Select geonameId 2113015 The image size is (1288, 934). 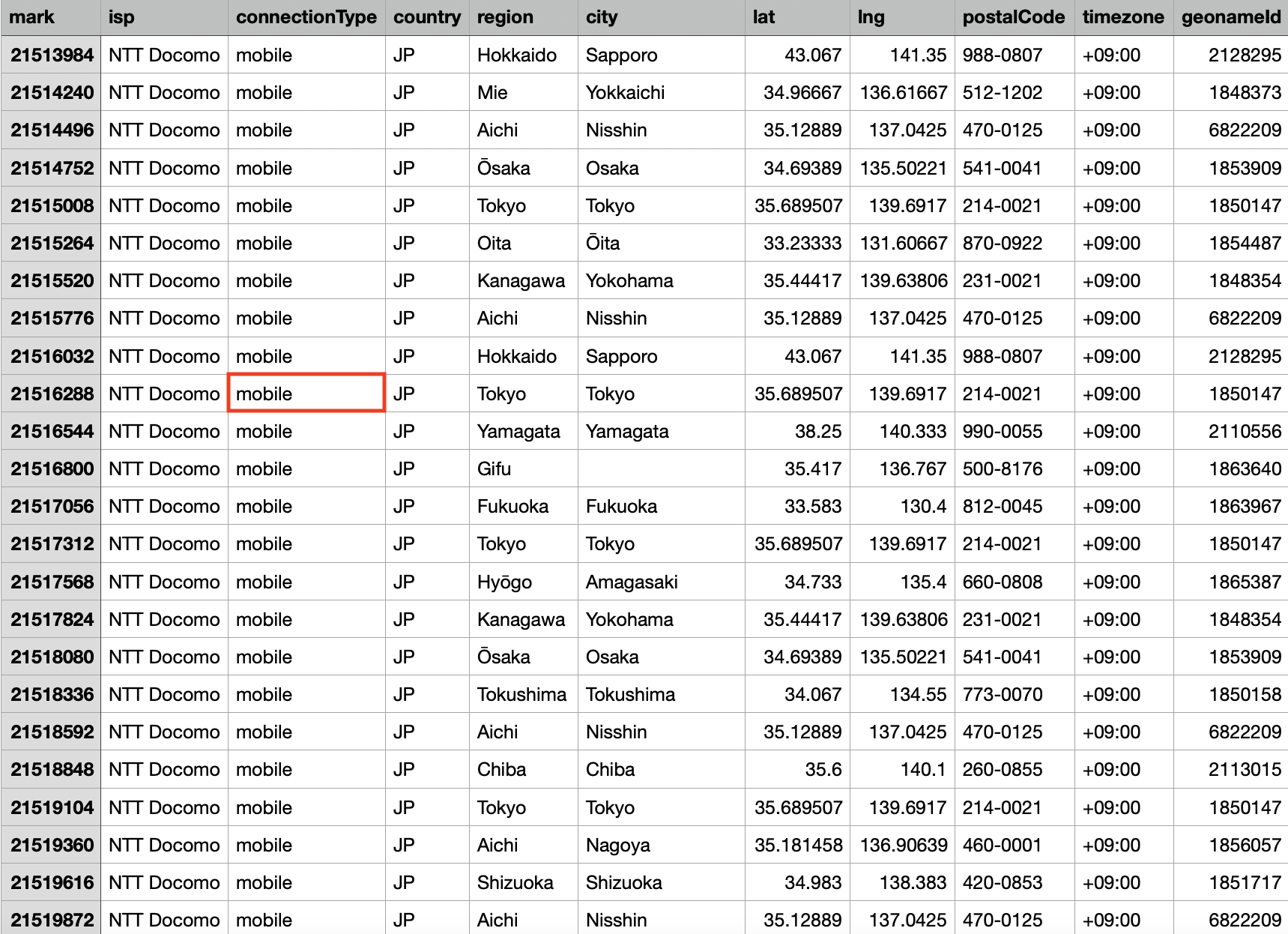pos(1231,769)
